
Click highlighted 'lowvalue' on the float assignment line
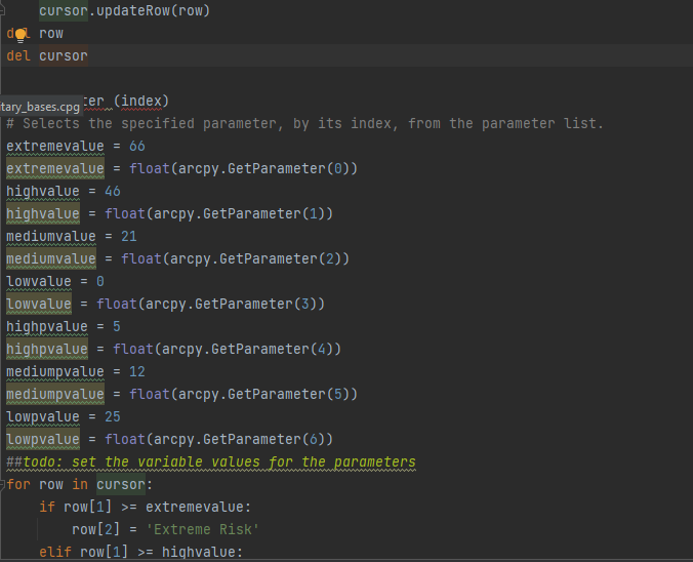click(x=39, y=304)
